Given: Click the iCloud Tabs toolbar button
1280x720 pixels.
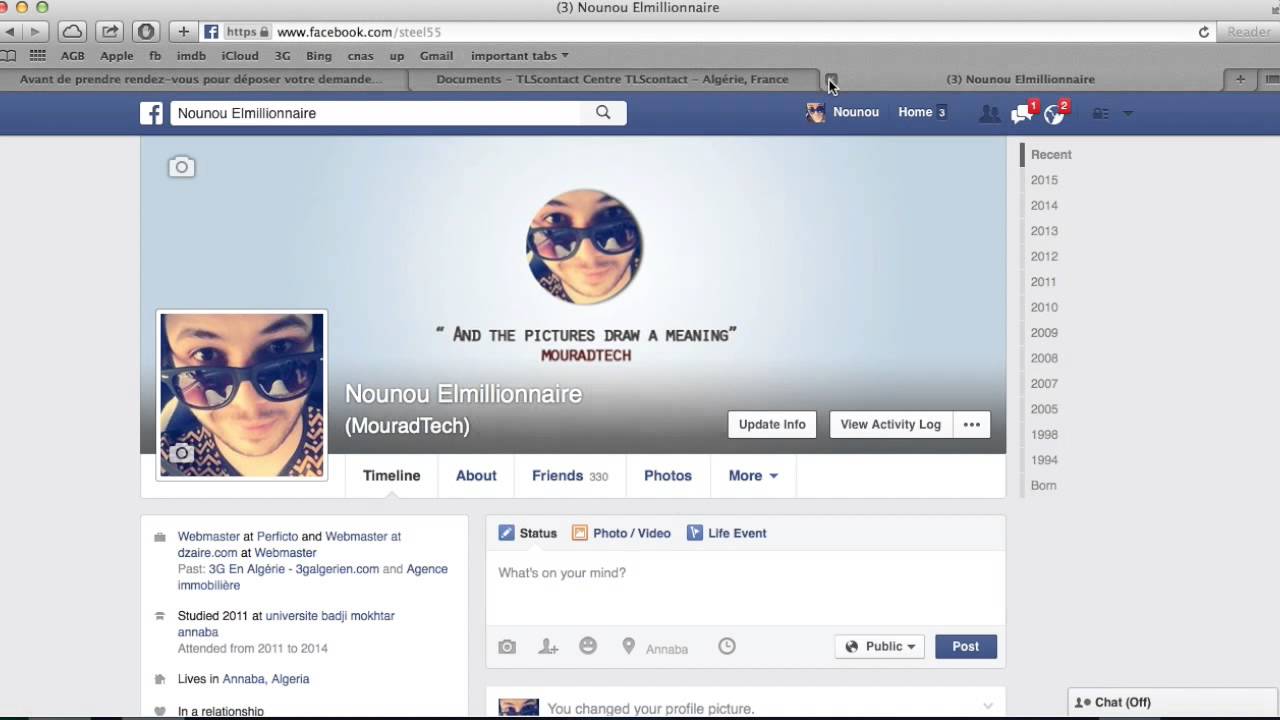Looking at the screenshot, I should point(72,32).
